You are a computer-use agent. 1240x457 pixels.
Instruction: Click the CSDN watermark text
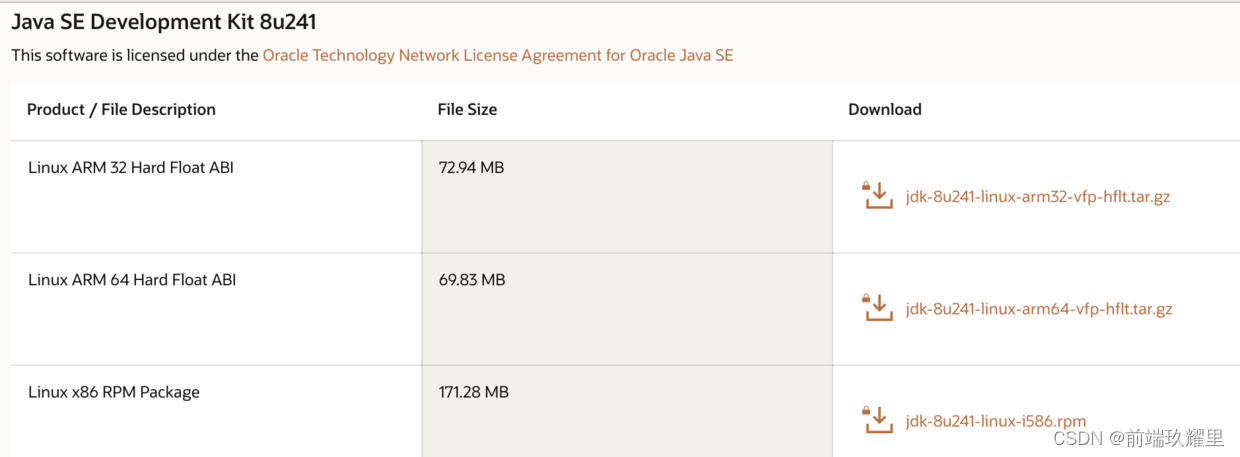1073,438
